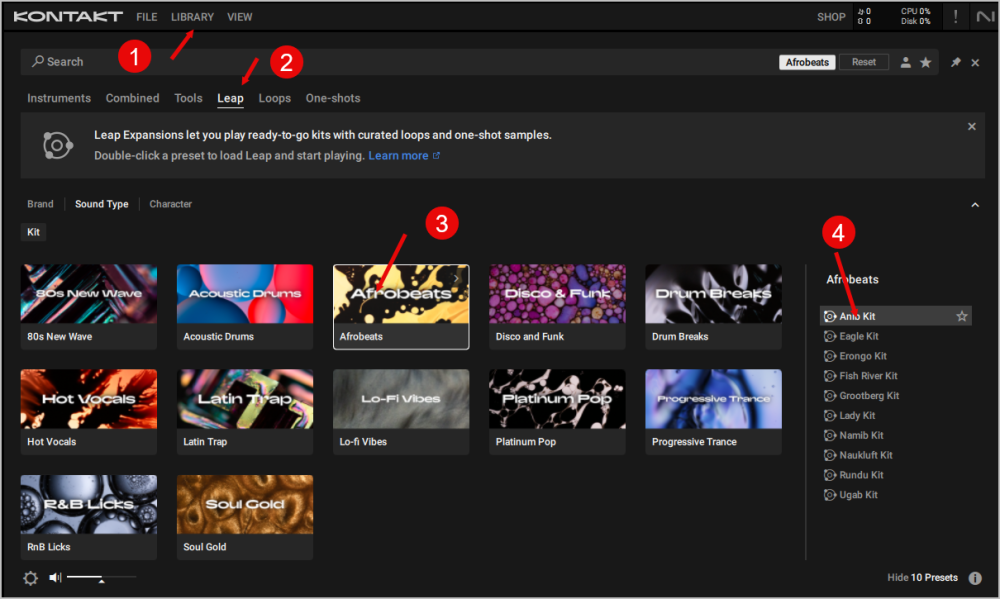This screenshot has width=1000, height=599.
Task: Select the Eagle Kit preset
Action: (x=858, y=336)
